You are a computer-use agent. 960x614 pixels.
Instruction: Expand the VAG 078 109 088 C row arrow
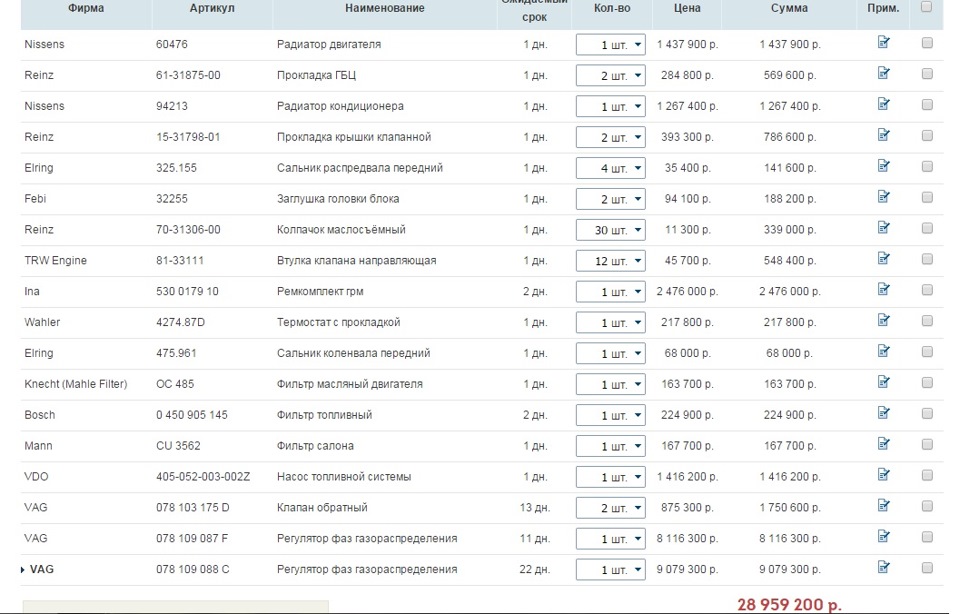pyautogui.click(x=23, y=570)
